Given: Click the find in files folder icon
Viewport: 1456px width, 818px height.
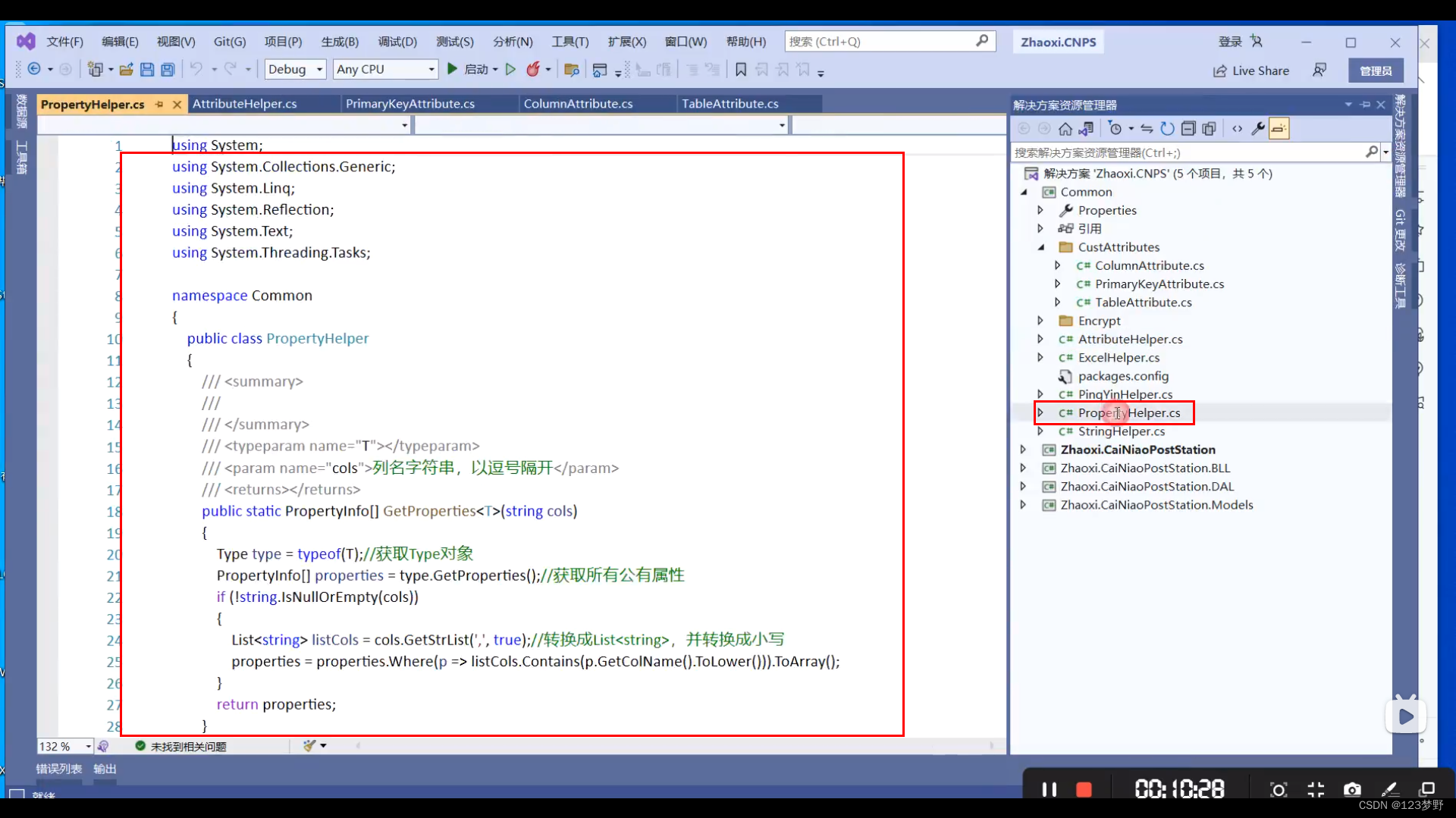Looking at the screenshot, I should click(572, 70).
